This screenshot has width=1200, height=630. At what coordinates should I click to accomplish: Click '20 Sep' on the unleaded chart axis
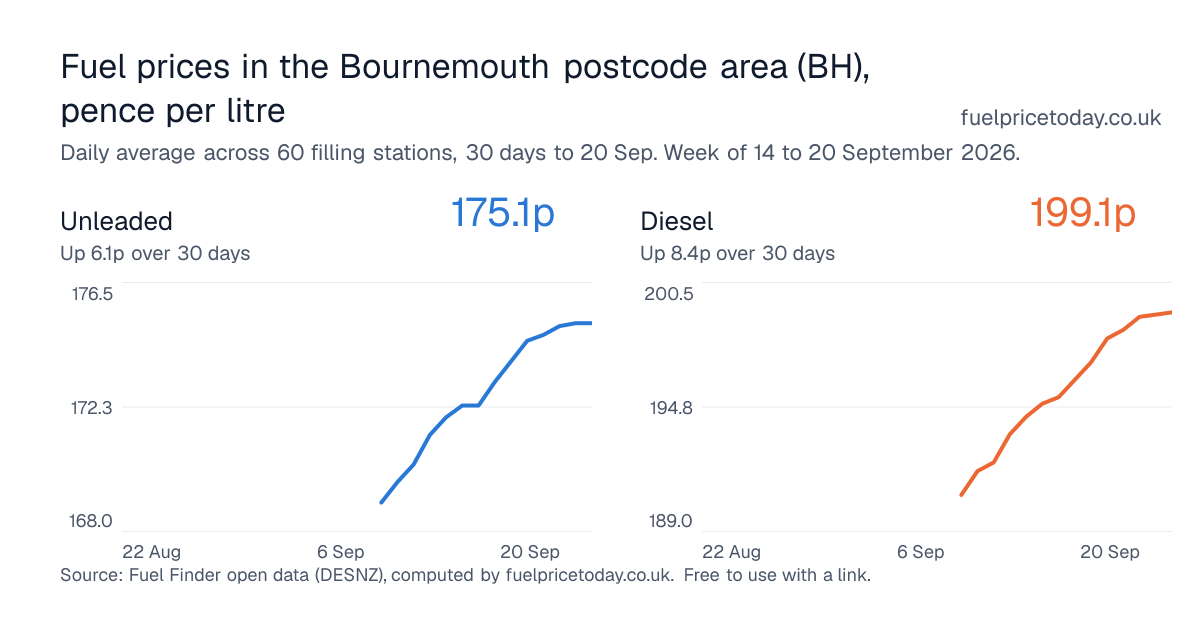[x=530, y=552]
